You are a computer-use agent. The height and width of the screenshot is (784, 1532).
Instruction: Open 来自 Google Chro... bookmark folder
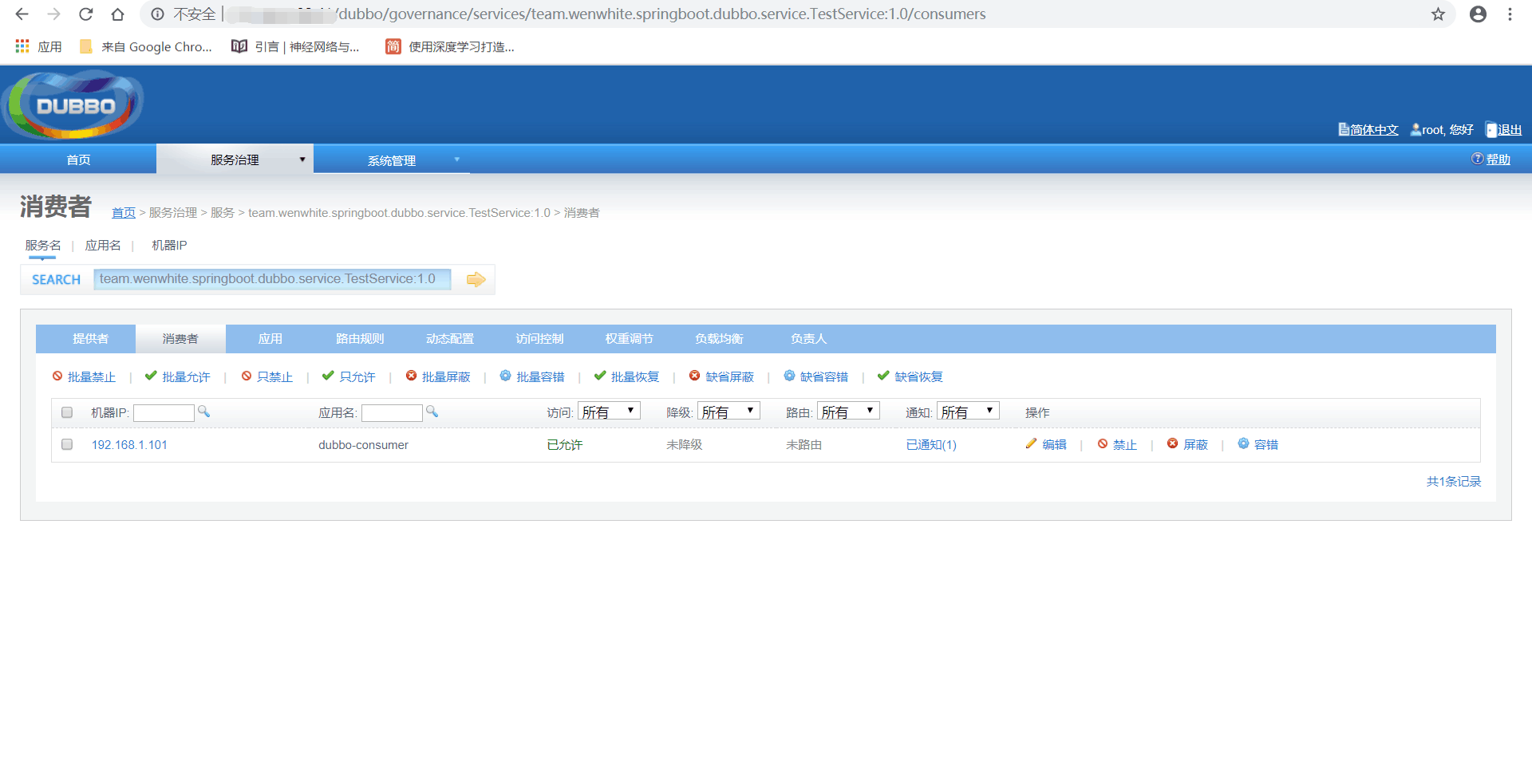click(146, 47)
